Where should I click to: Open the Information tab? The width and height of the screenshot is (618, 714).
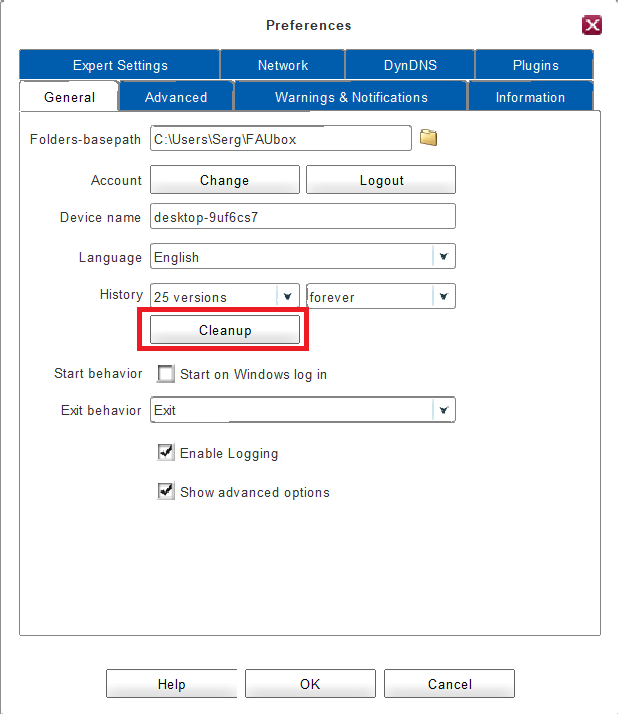[x=531, y=97]
